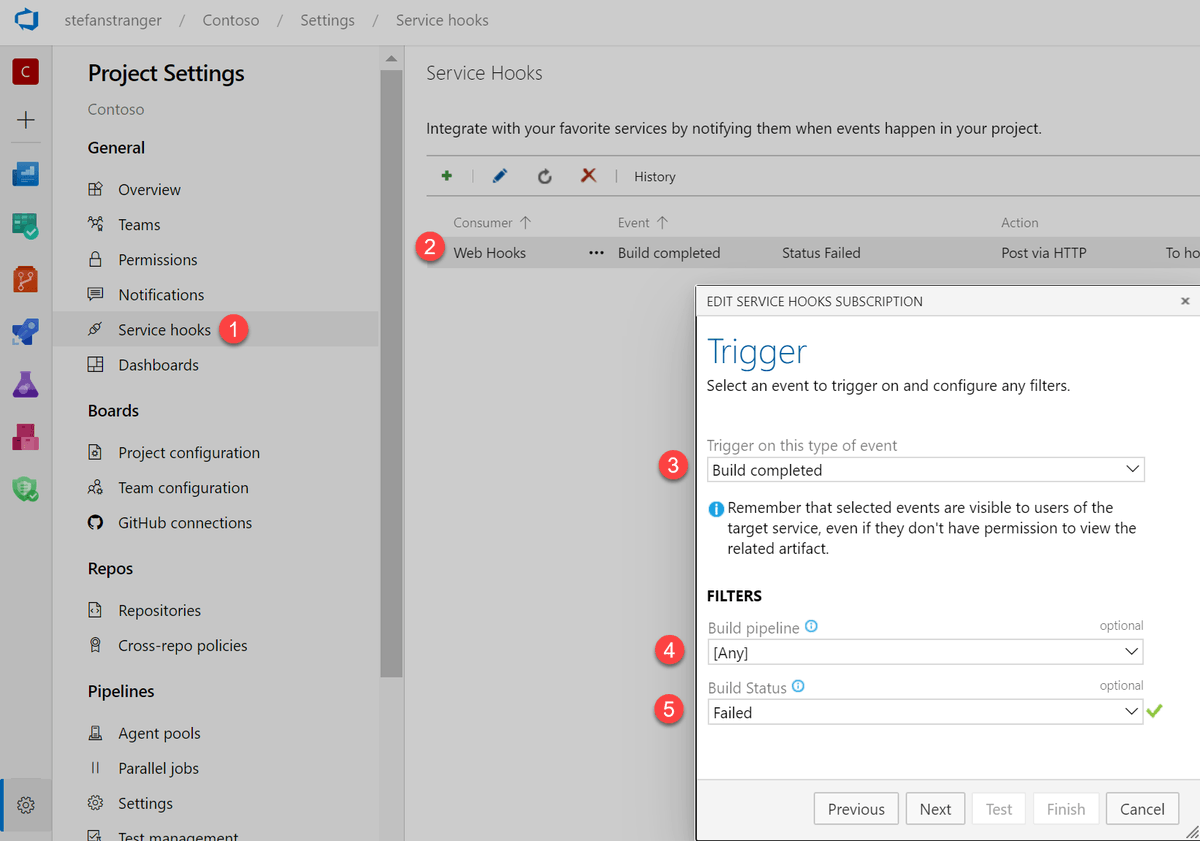Open Repos icon in left rail
1200x841 pixels.
coord(26,279)
